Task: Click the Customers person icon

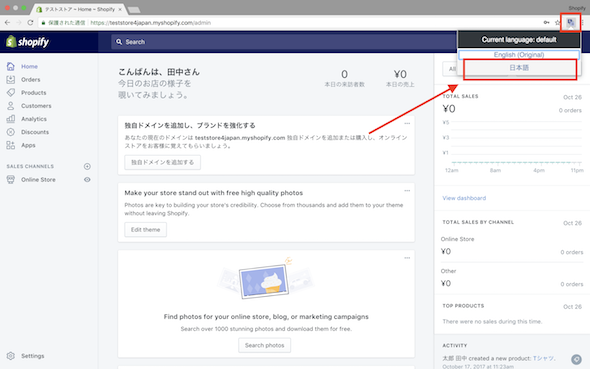Action: [x=11, y=106]
